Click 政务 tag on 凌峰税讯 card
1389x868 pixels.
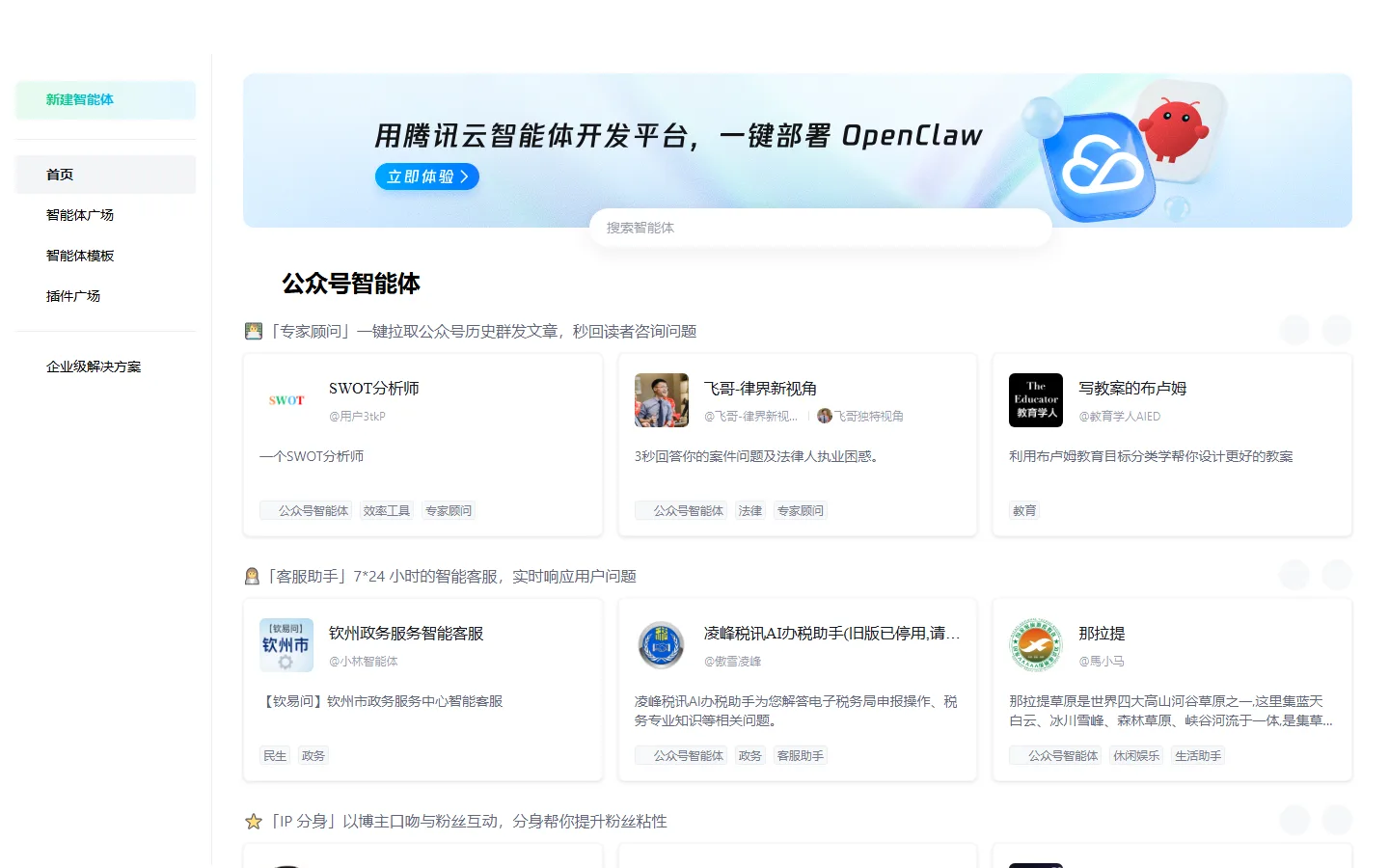coord(750,755)
